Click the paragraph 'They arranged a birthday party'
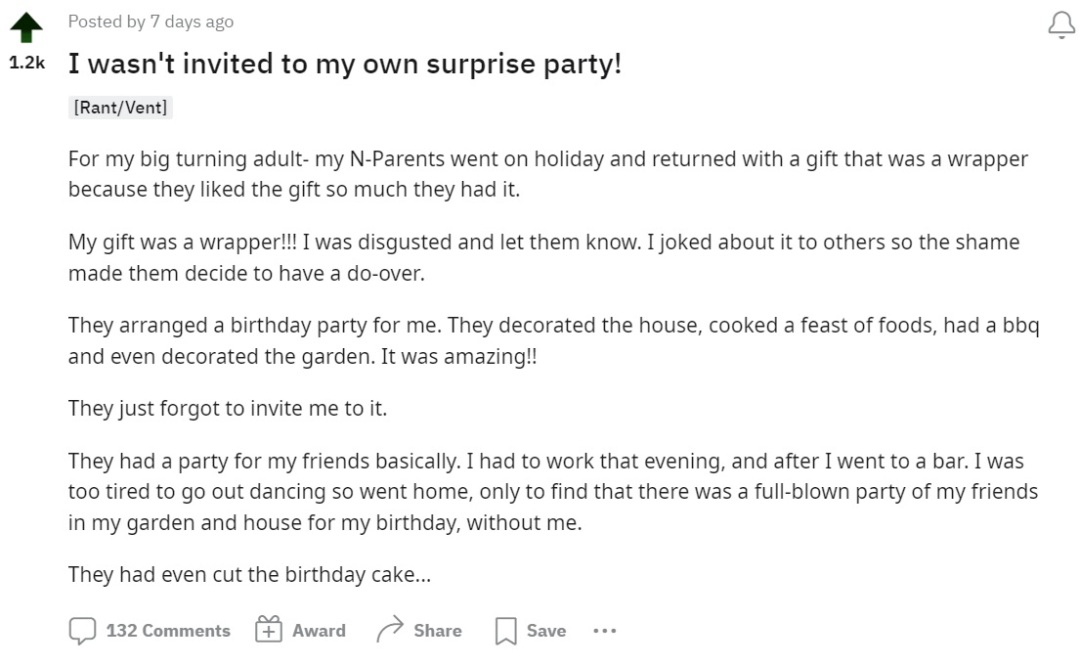The image size is (1080, 665). [553, 341]
